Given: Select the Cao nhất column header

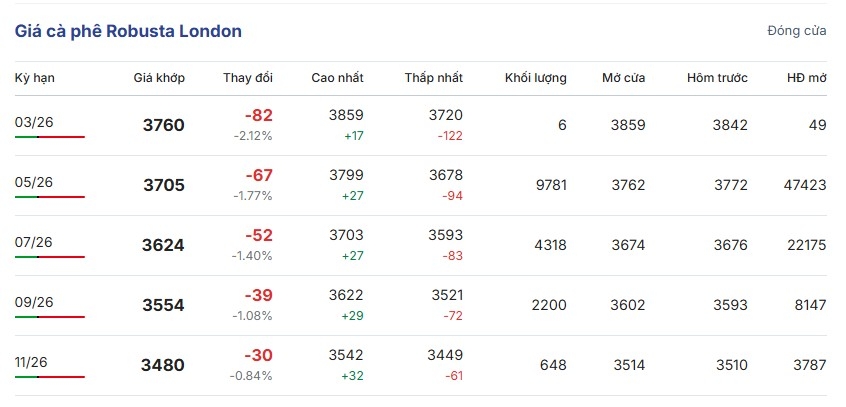Looking at the screenshot, I should (x=337, y=78).
